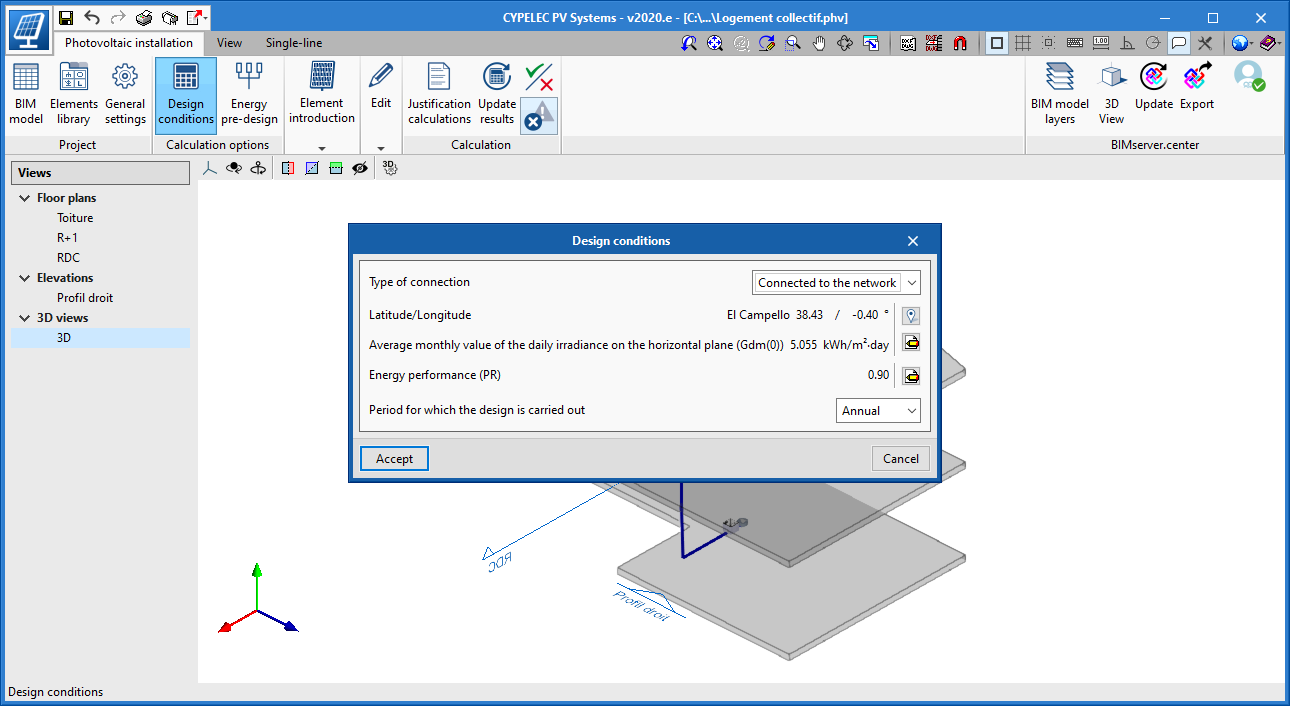Collapse the Elevations tree group
This screenshot has width=1290, height=706.
(x=24, y=278)
